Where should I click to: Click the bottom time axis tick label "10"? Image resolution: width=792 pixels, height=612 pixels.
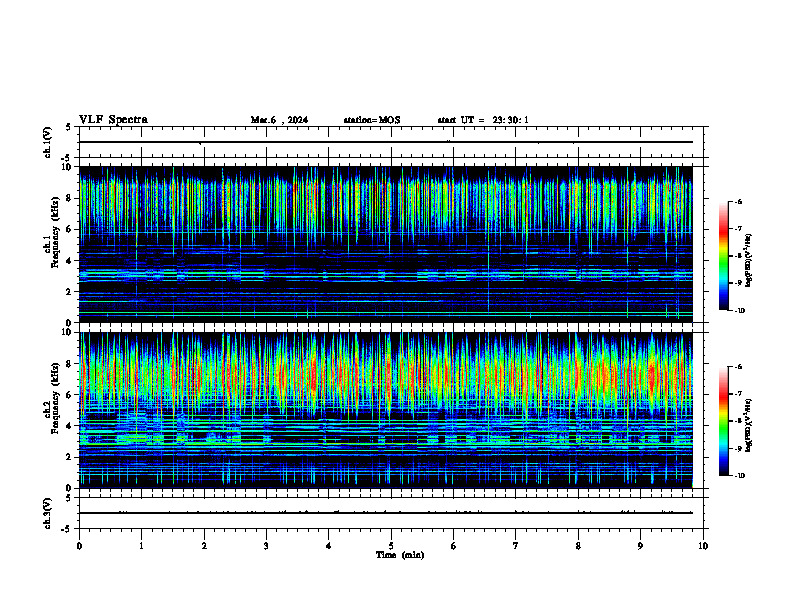point(703,546)
